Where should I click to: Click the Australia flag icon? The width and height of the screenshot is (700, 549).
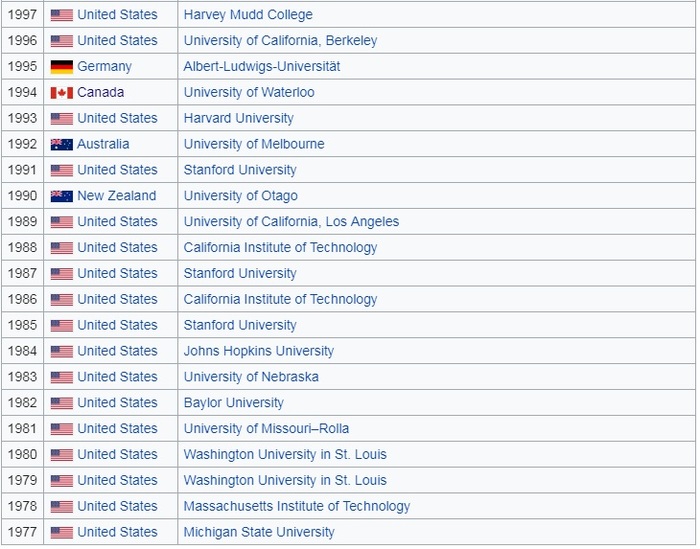62,144
